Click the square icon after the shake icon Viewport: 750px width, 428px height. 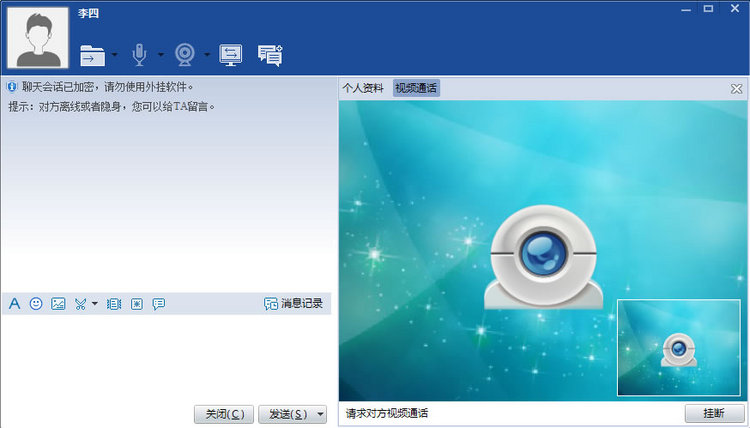137,304
